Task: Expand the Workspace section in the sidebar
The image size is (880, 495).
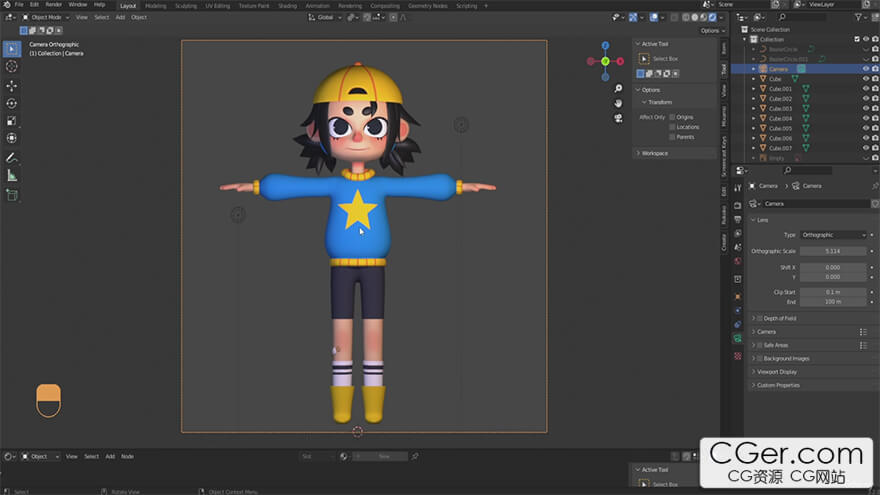Action: [654, 153]
